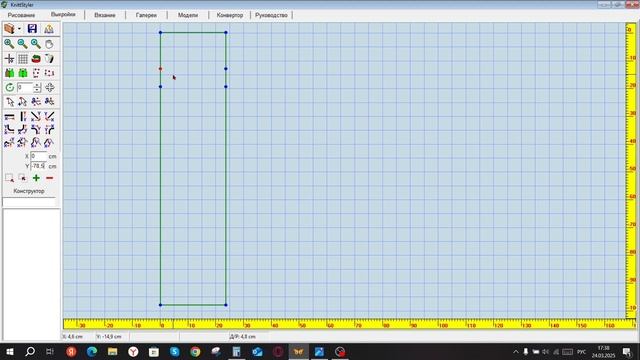Choose the fourth curve line tool
Image resolution: width=640 pixels, height=360 pixels.
click(x=49, y=130)
